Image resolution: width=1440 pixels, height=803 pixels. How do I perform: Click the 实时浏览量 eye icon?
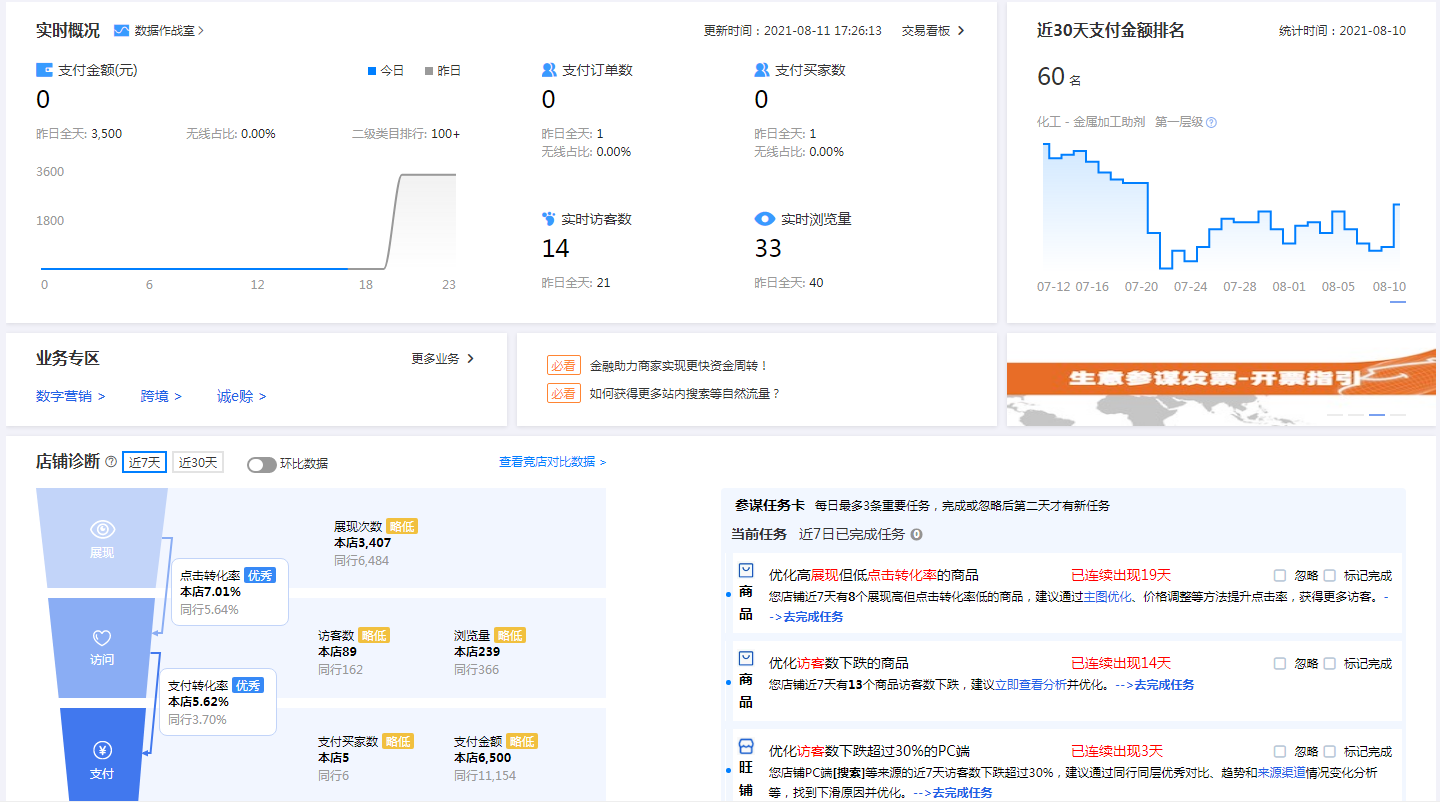pyautogui.click(x=761, y=217)
